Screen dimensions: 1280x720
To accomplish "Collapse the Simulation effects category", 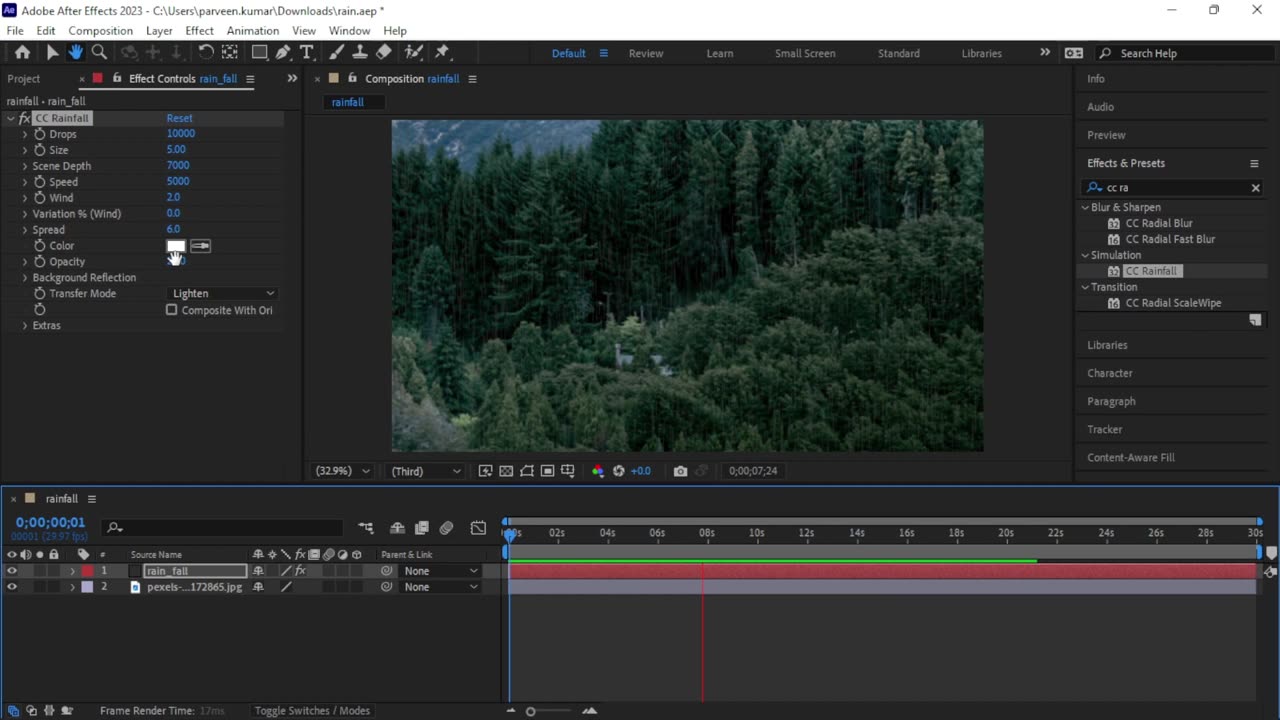I will (1085, 255).
